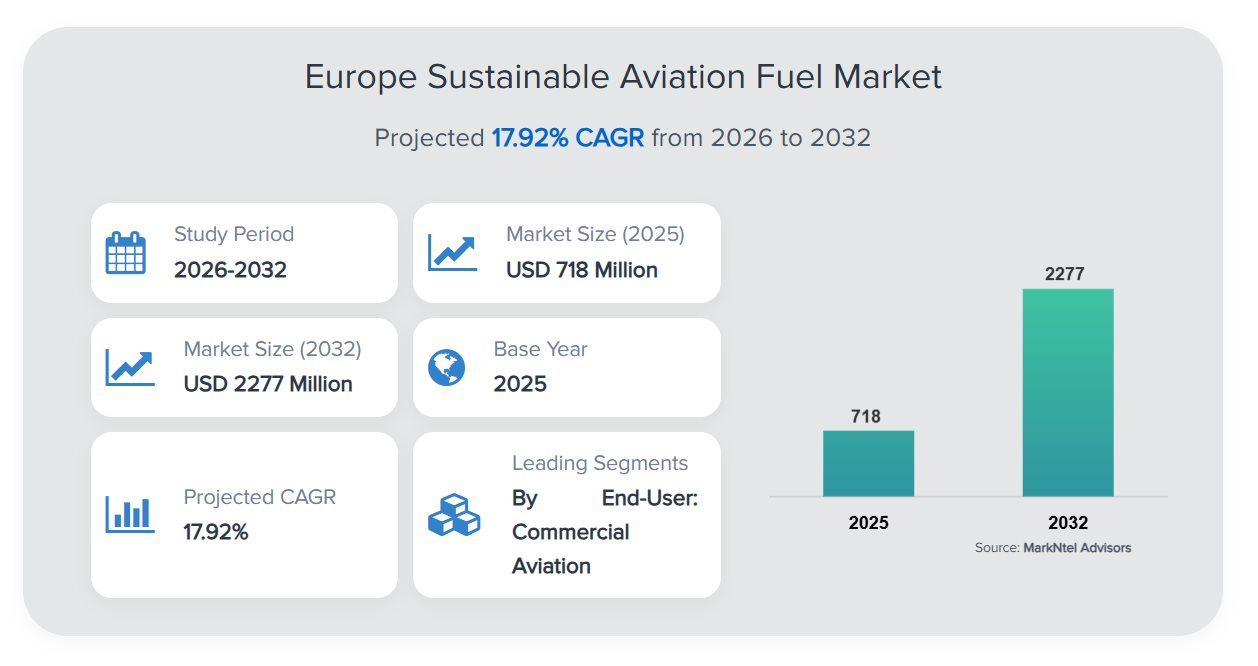Click the 2025 teal bar in chart

tap(868, 463)
